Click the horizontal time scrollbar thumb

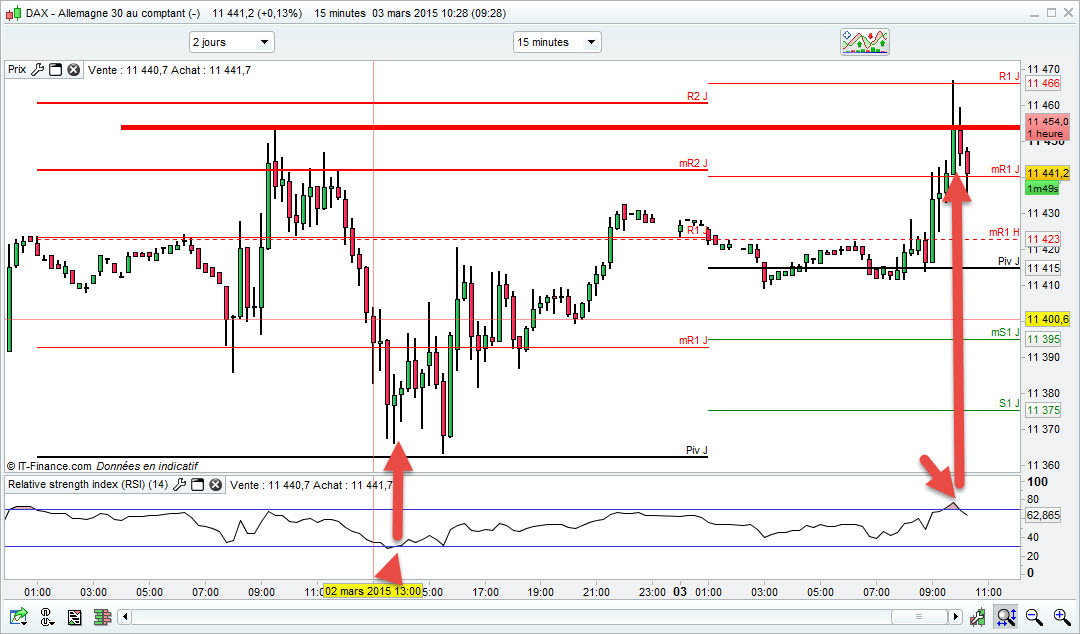pos(919,616)
